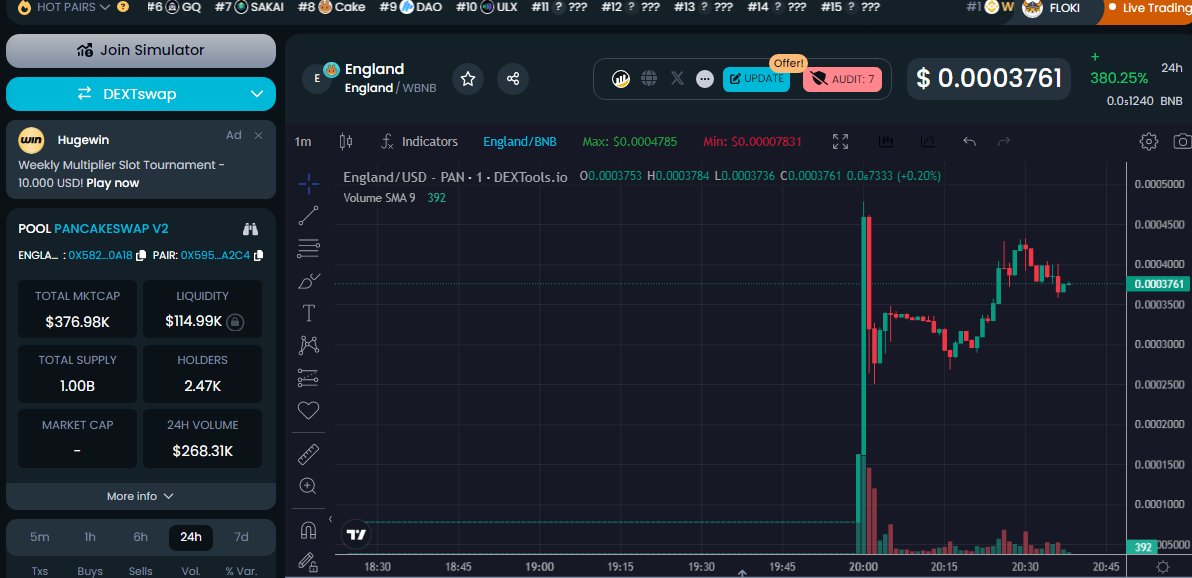Click the TradingView logo on chart
1192x578 pixels.
(356, 535)
